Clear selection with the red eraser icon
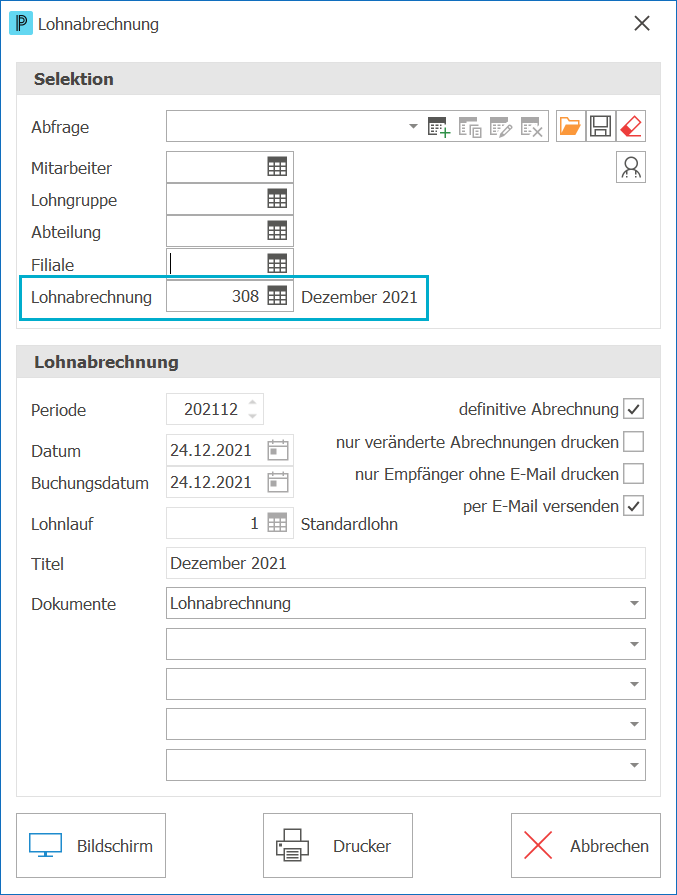The width and height of the screenshot is (677, 895). pyautogui.click(x=631, y=126)
